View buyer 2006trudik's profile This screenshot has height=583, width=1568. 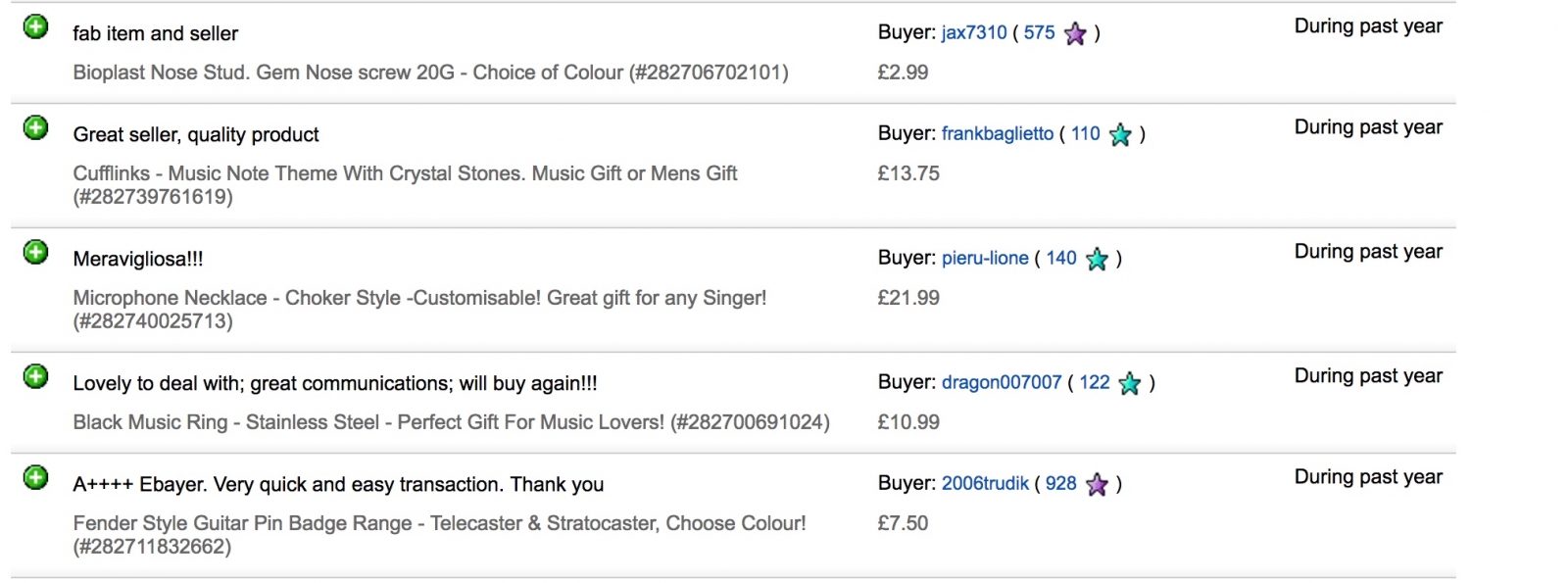click(x=985, y=483)
